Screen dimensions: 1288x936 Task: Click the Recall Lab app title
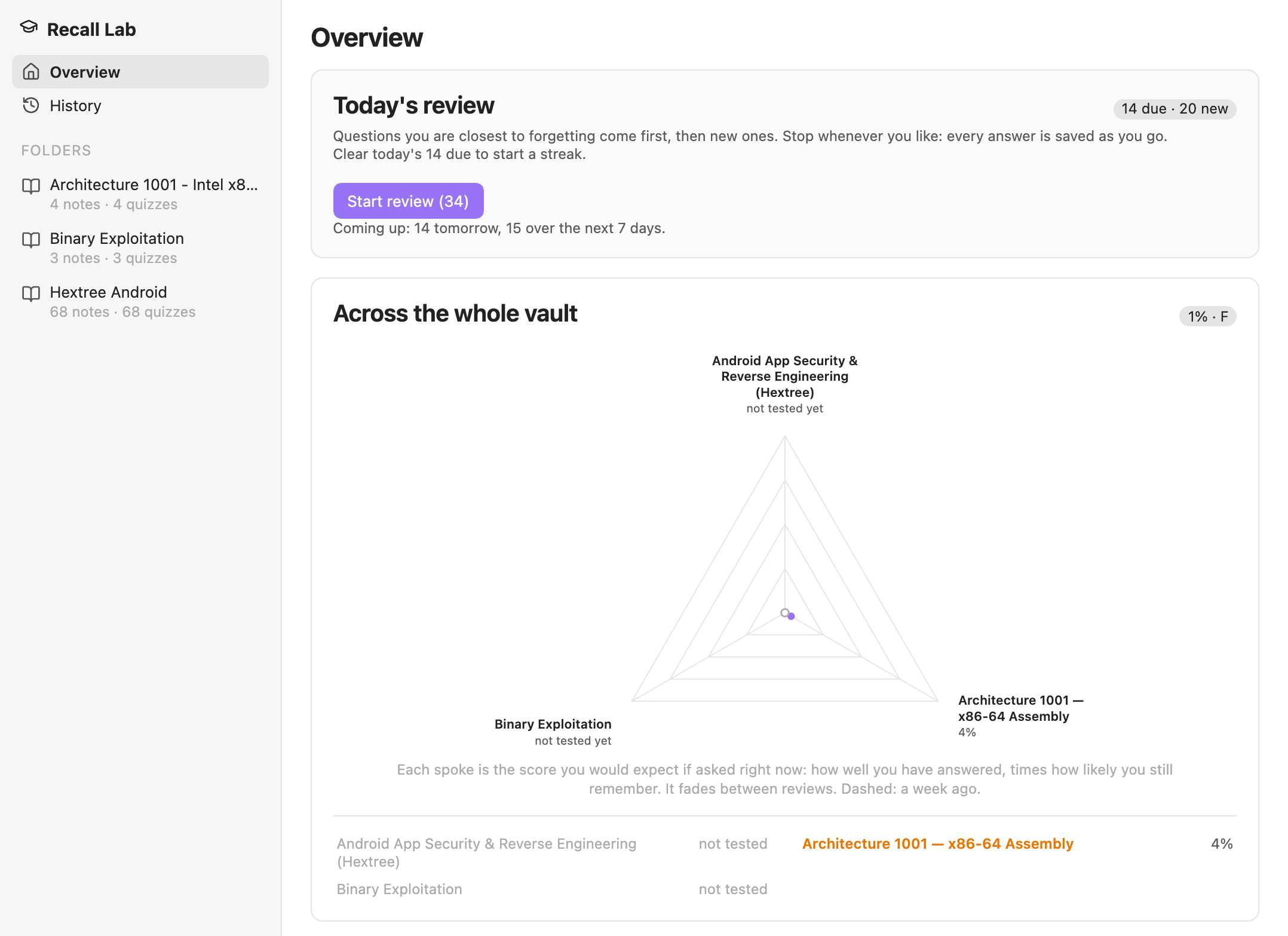[x=91, y=29]
